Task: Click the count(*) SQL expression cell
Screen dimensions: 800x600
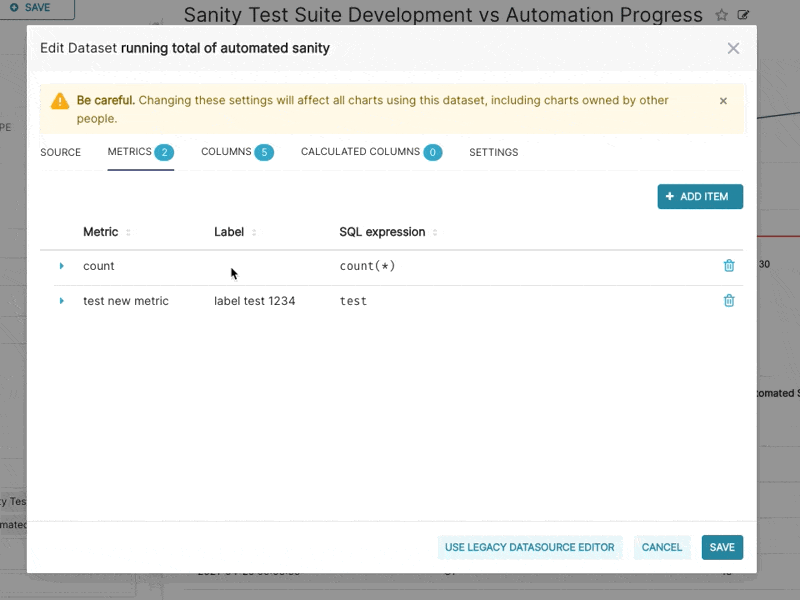Action: (x=367, y=266)
